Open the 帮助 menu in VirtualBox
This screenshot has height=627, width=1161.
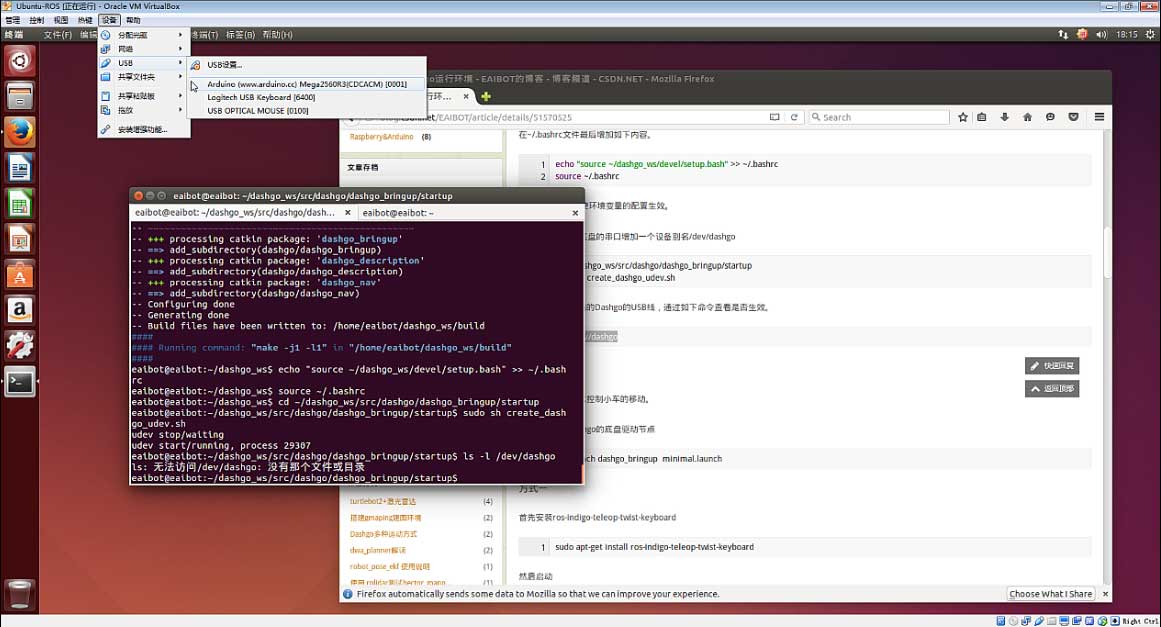click(x=133, y=20)
